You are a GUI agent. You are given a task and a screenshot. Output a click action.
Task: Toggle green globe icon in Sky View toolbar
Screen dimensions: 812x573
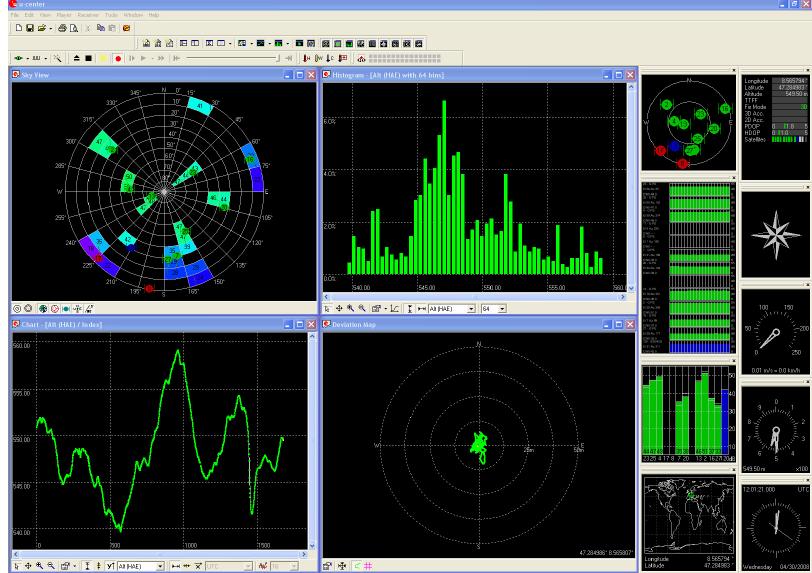coord(43,308)
